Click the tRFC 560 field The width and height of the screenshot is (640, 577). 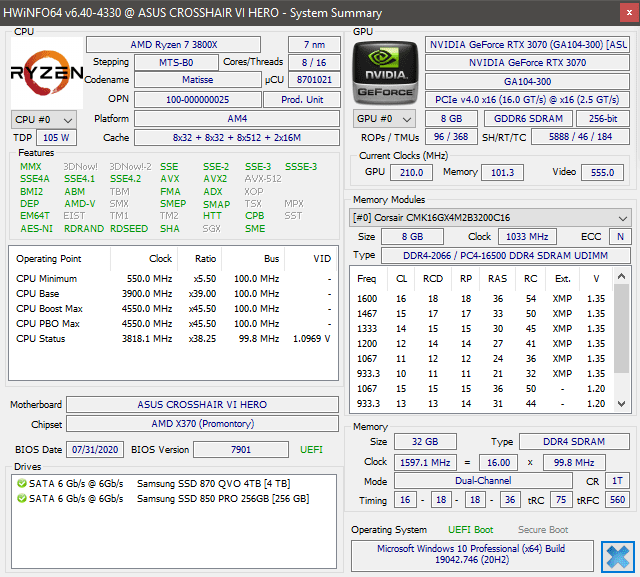pos(617,500)
